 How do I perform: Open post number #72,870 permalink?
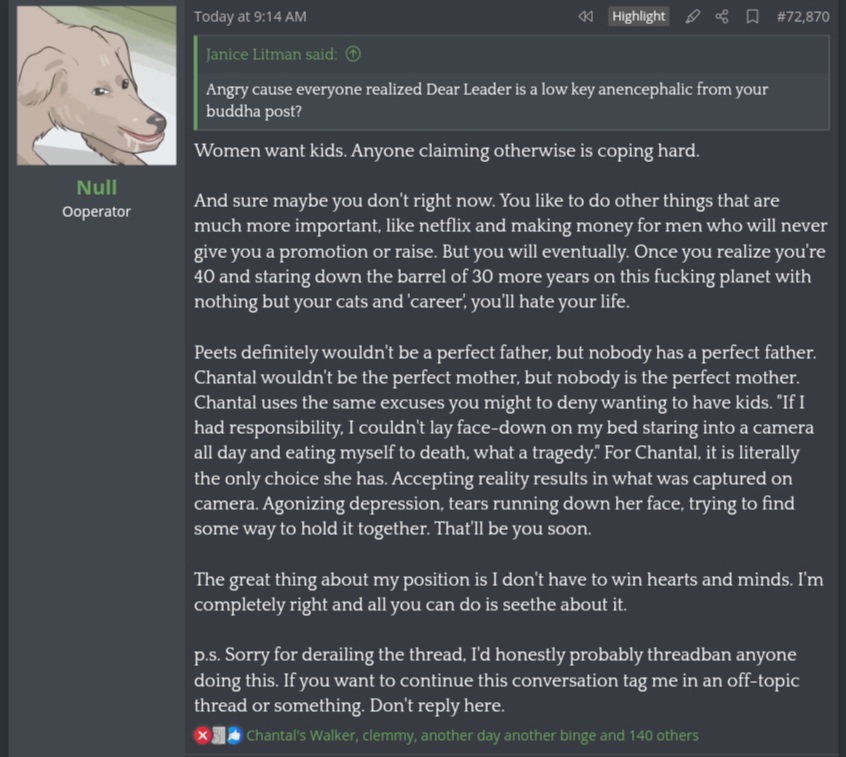(802, 16)
